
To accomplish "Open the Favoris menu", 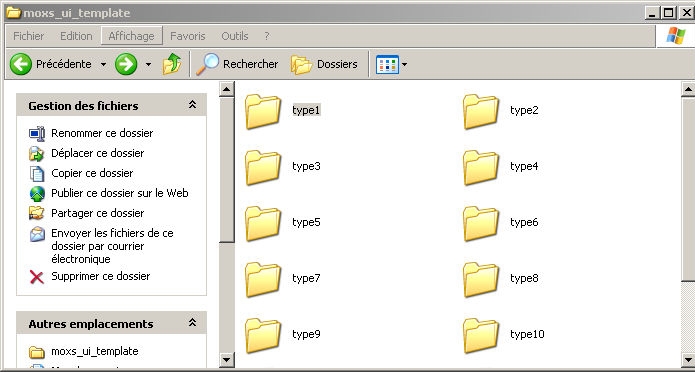I will click(188, 36).
